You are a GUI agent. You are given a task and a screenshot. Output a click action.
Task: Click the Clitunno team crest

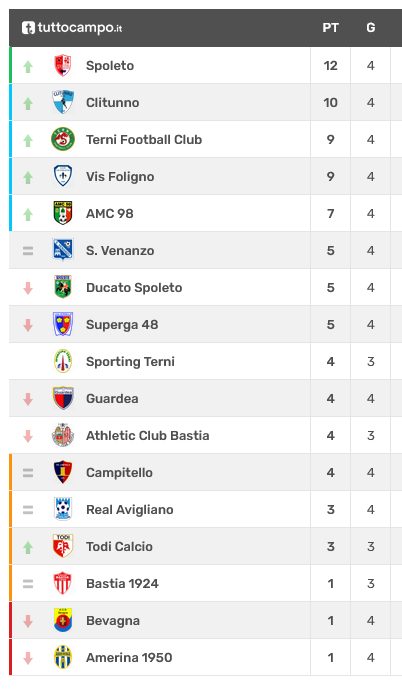[63, 102]
